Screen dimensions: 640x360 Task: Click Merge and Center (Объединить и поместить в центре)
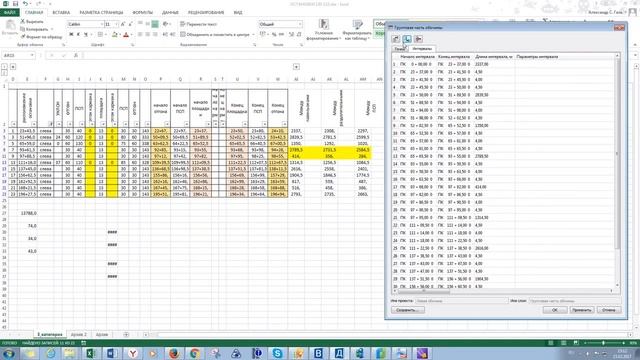tap(215, 35)
